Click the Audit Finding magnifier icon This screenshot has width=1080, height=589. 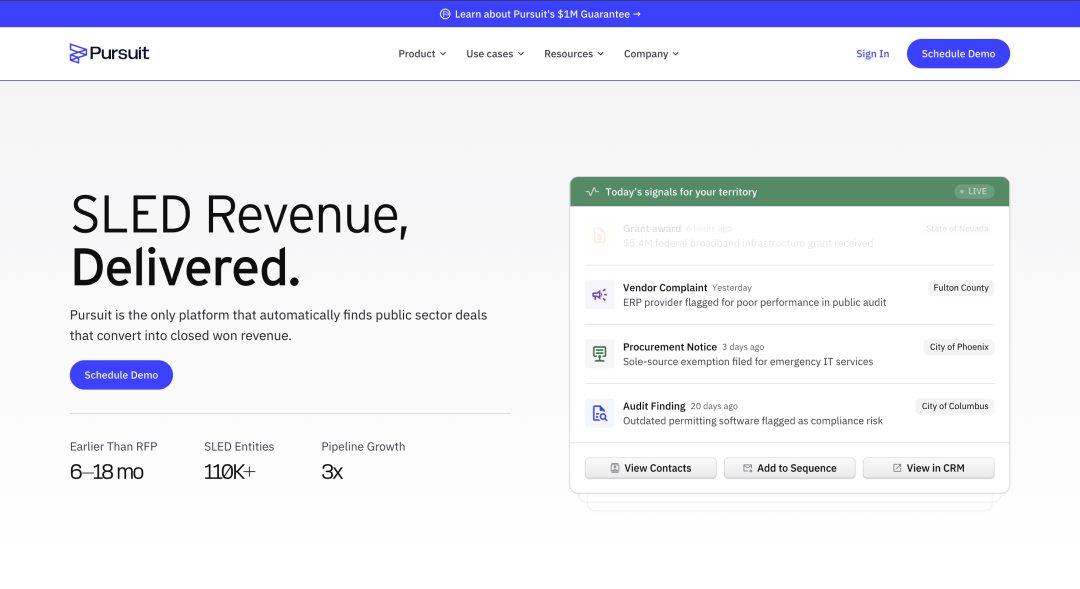click(599, 413)
